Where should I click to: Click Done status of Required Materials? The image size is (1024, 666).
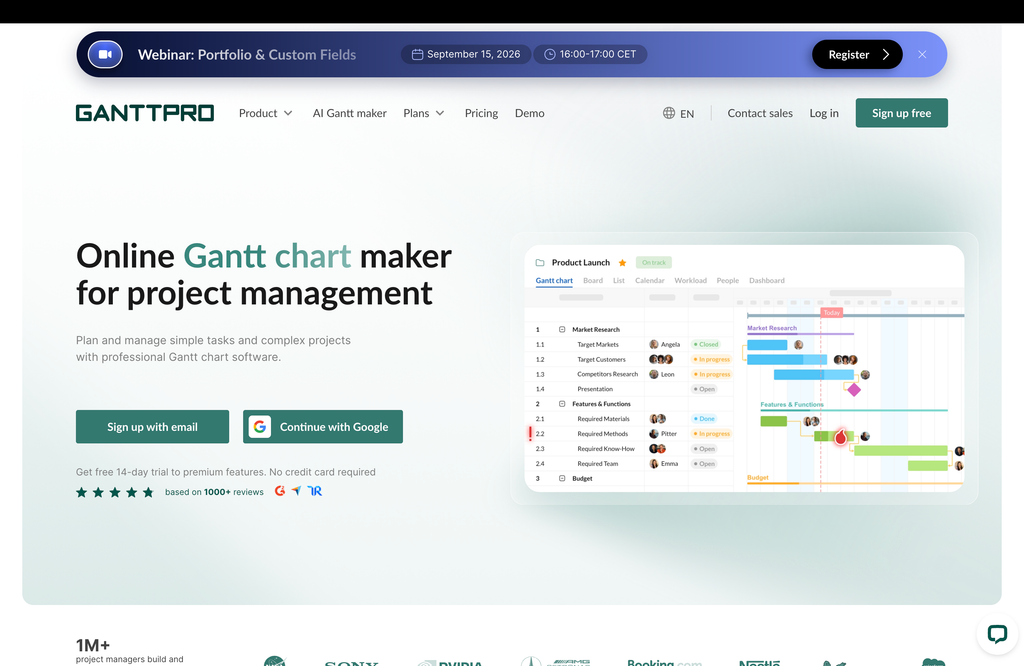click(705, 419)
